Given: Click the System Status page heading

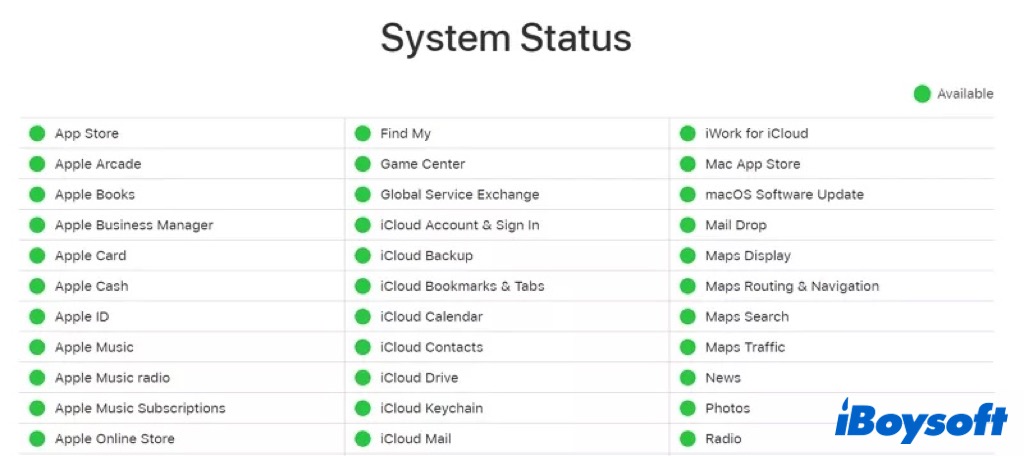Looking at the screenshot, I should pos(506,38).
